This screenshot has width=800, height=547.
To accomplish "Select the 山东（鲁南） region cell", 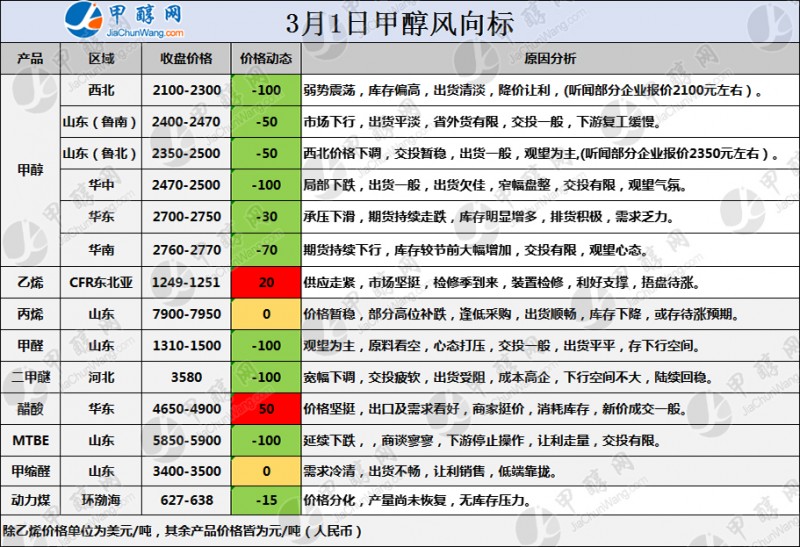I will pos(101,122).
